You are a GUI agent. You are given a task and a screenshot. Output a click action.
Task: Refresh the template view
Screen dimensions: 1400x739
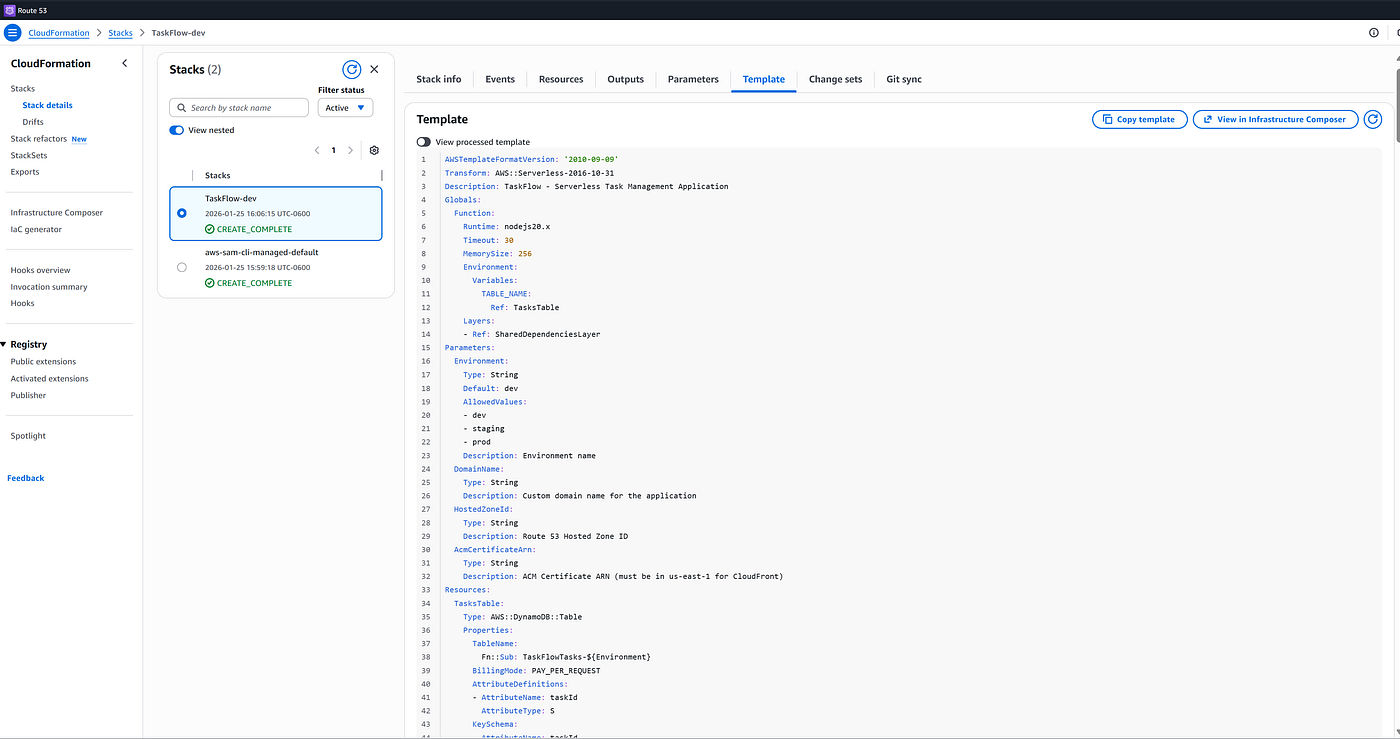(x=1373, y=119)
